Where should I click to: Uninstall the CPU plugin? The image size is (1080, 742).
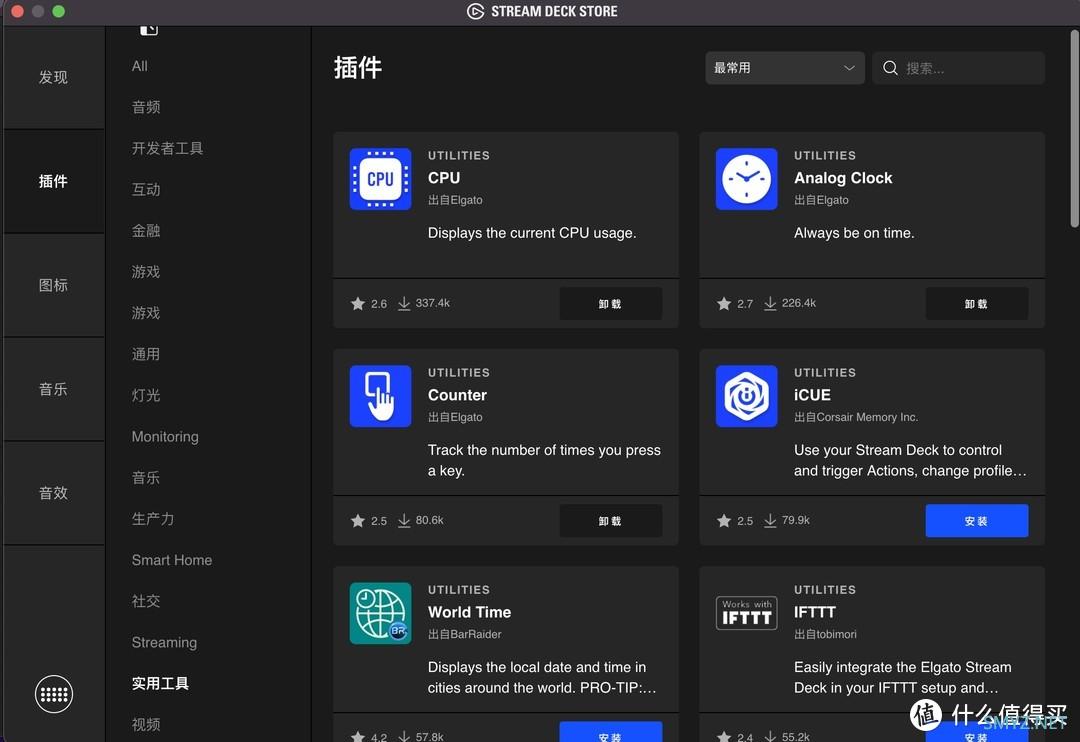[610, 304]
